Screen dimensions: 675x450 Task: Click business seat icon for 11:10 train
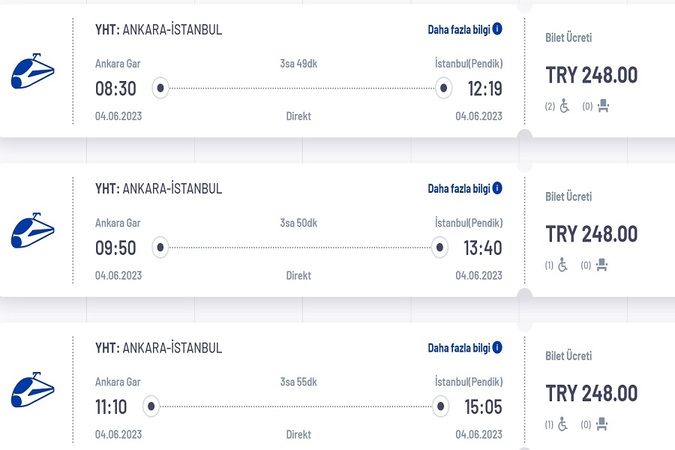[x=602, y=424]
